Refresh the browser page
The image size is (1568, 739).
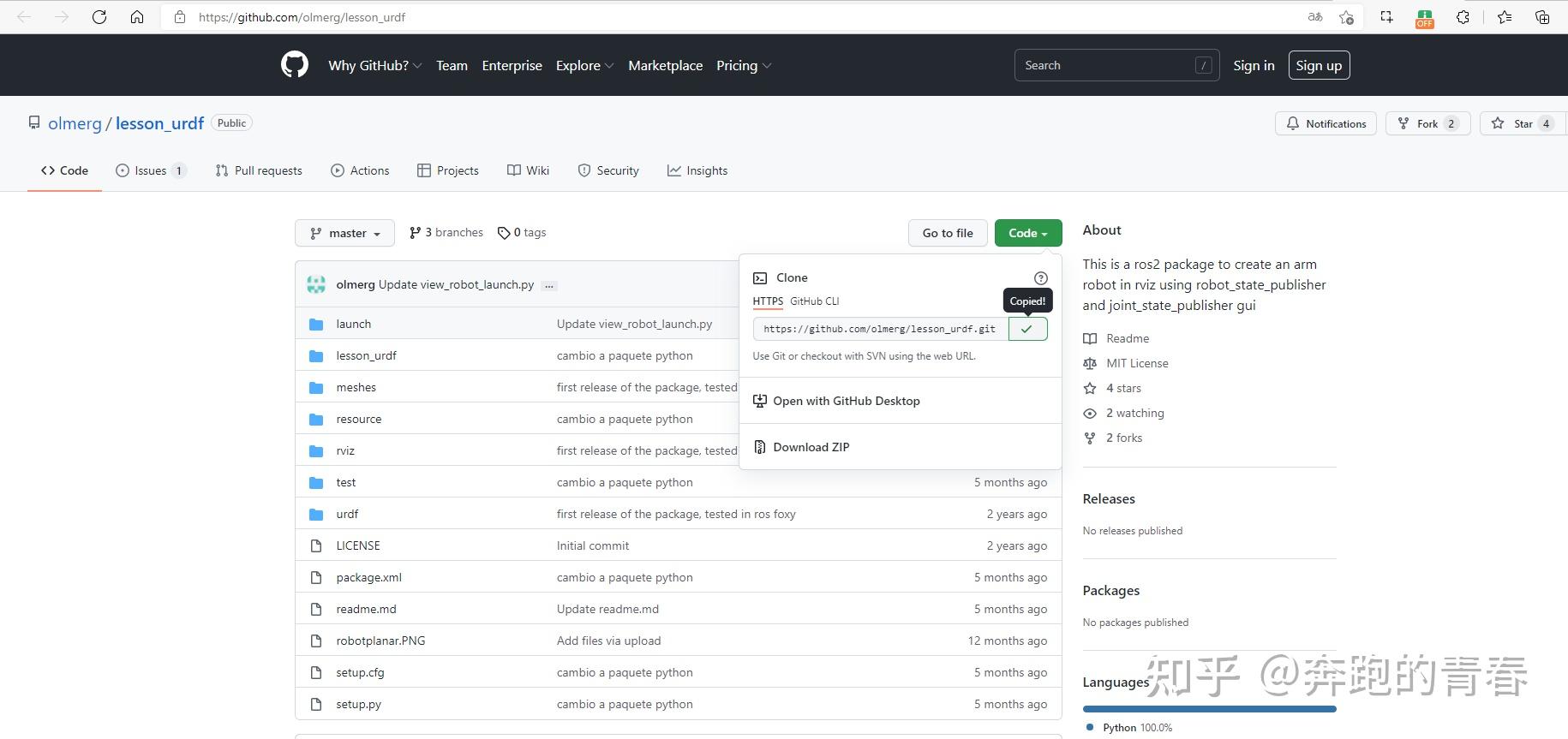coord(99,17)
